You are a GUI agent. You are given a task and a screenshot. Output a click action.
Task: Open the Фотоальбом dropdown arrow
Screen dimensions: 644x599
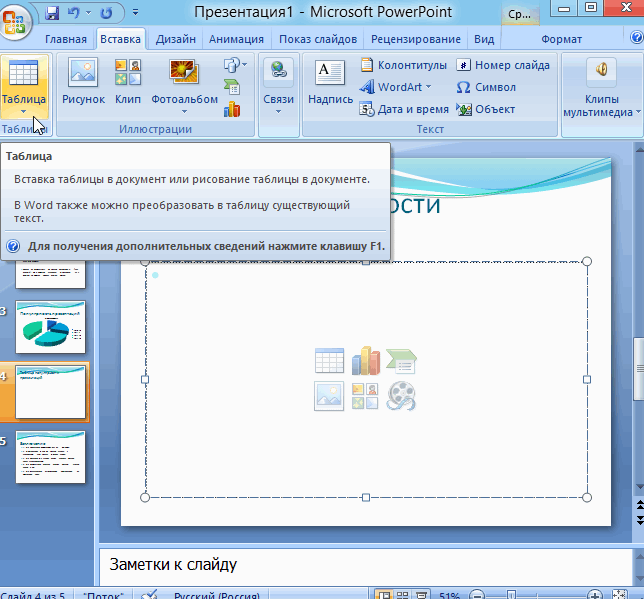click(184, 111)
